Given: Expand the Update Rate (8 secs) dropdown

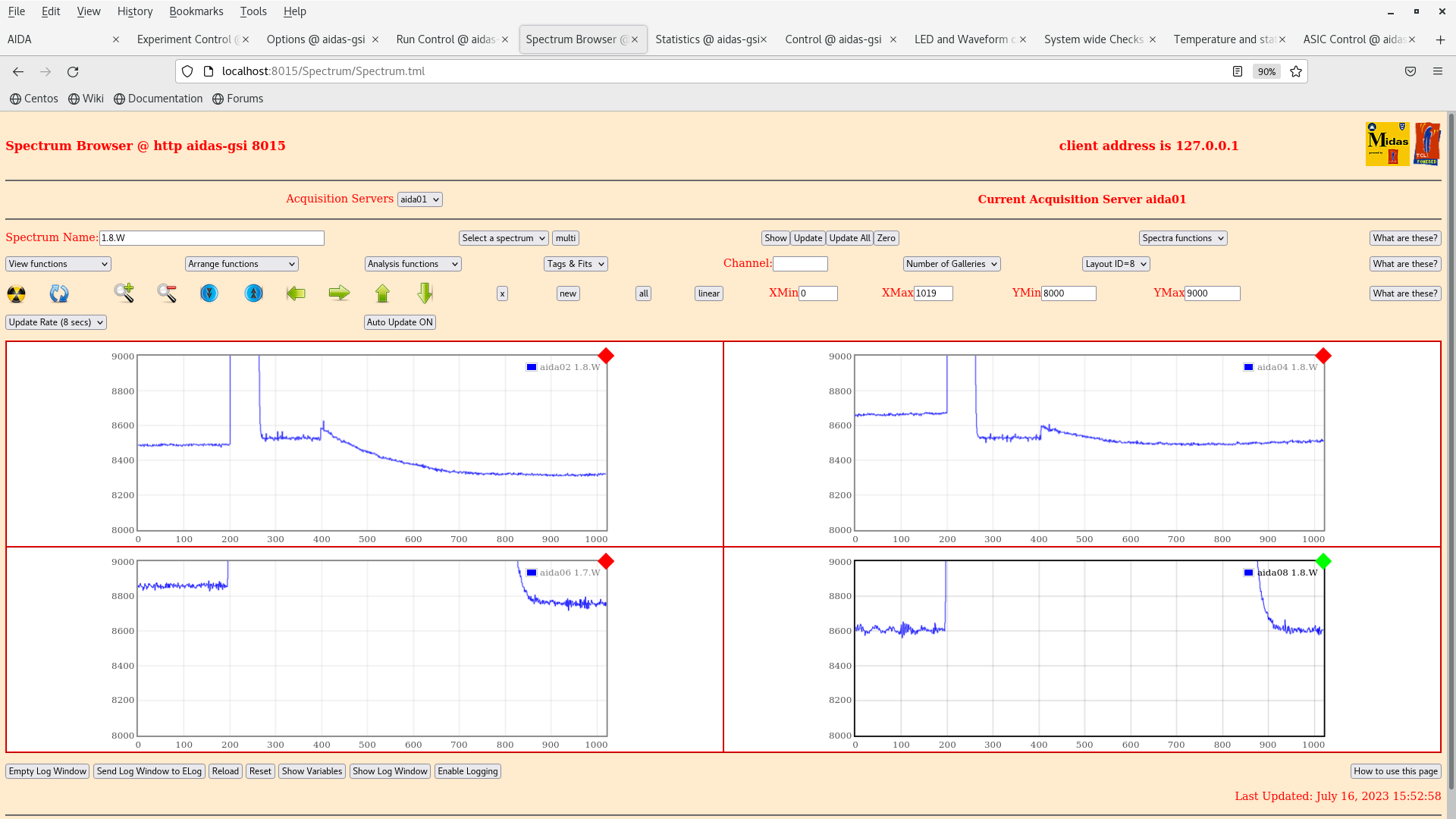Looking at the screenshot, I should (56, 322).
